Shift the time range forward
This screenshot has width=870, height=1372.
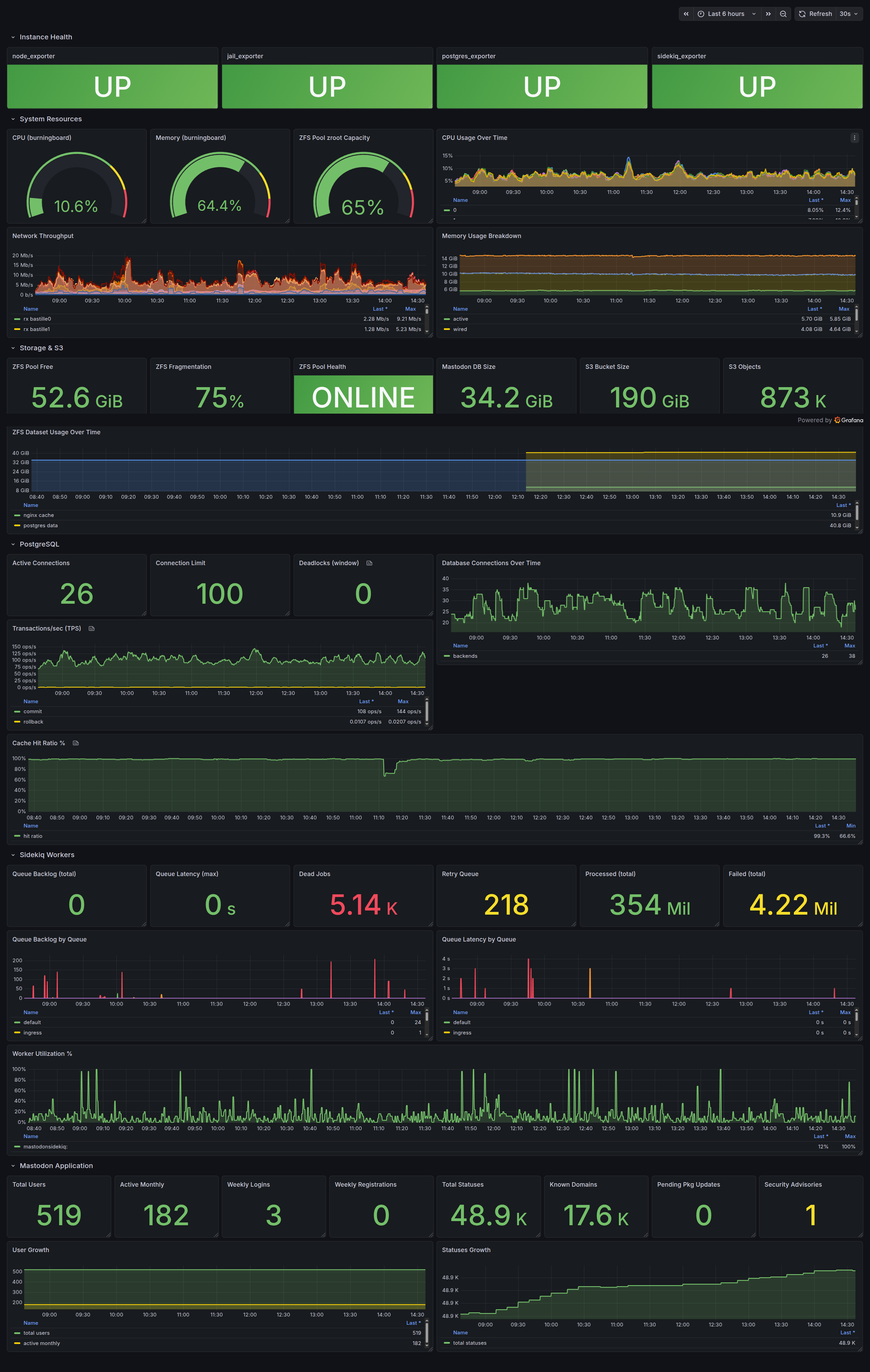[x=768, y=14]
